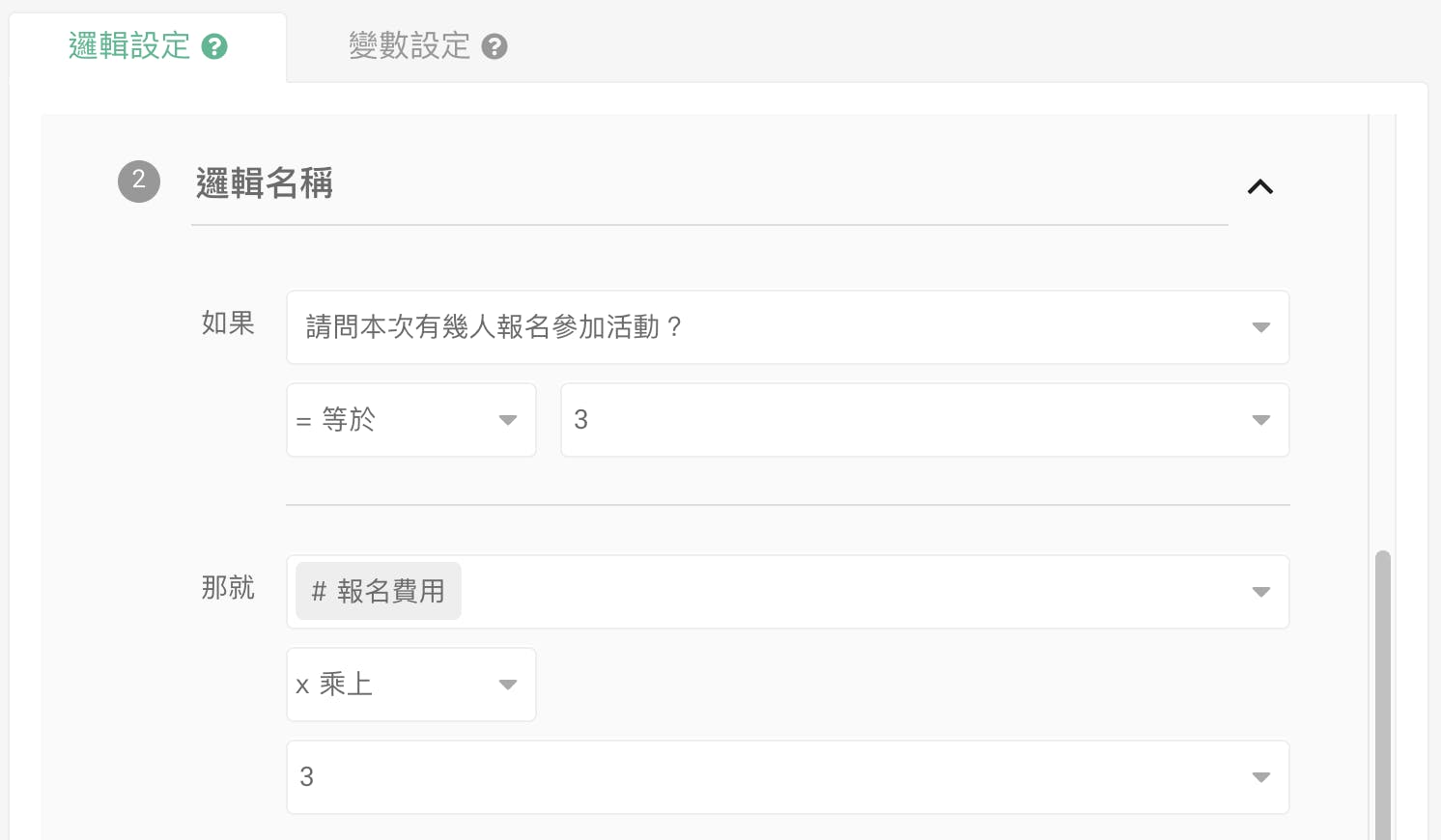
Task: Click arrow icon in 等於 dropdown
Action: 508,420
